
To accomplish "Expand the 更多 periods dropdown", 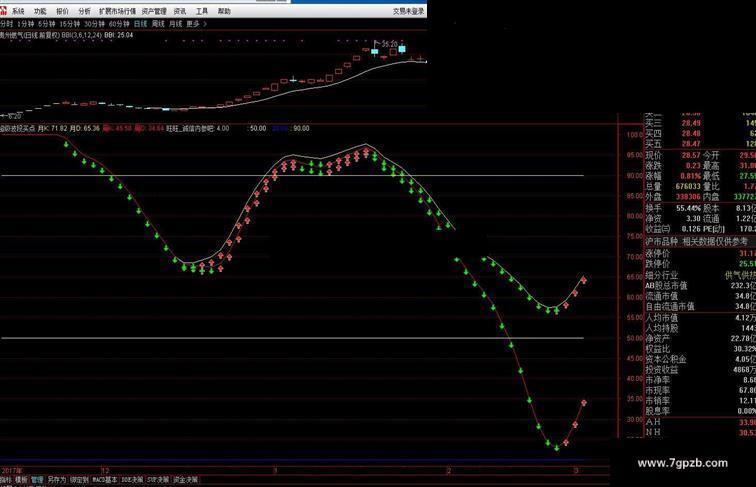I will pos(196,24).
